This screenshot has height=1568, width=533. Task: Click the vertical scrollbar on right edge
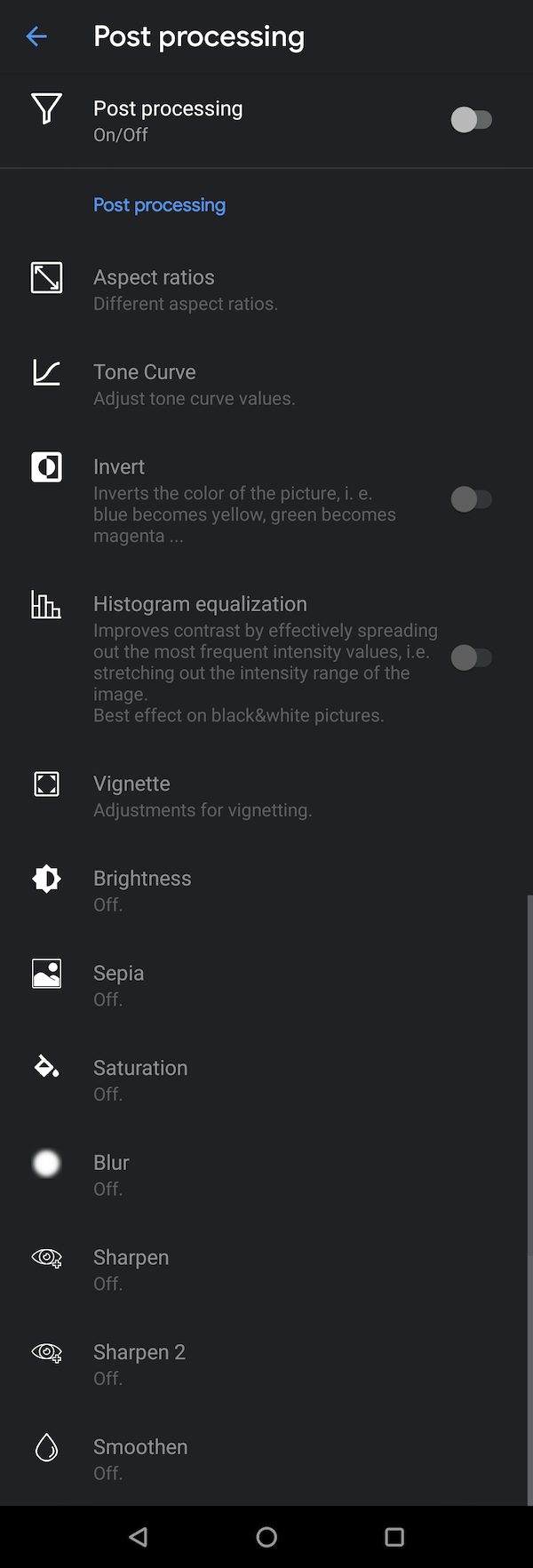[x=529, y=1199]
